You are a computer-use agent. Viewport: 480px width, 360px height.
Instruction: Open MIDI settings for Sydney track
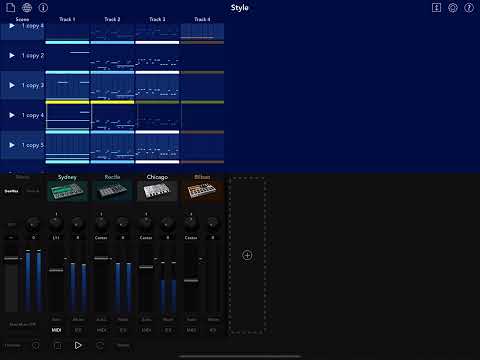point(56,330)
